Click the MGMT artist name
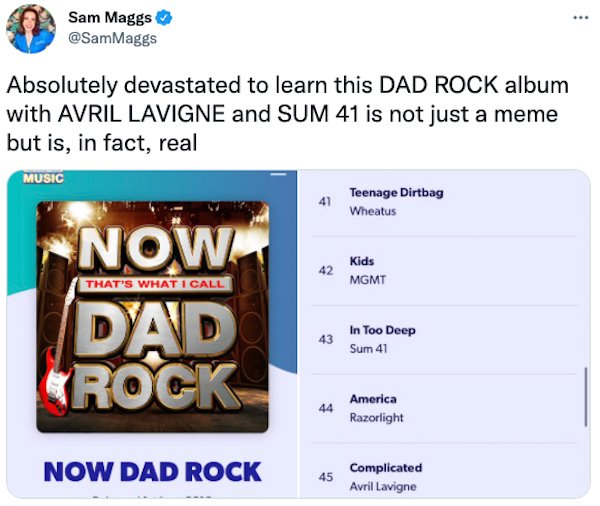The width and height of the screenshot is (600, 506). click(x=368, y=280)
